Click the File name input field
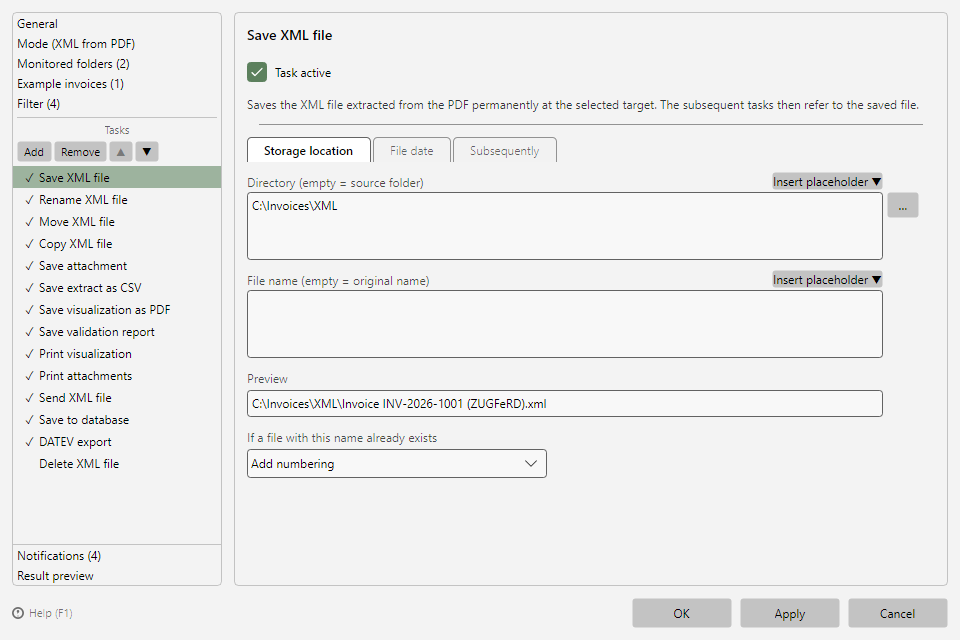The width and height of the screenshot is (960, 640). pyautogui.click(x=564, y=324)
